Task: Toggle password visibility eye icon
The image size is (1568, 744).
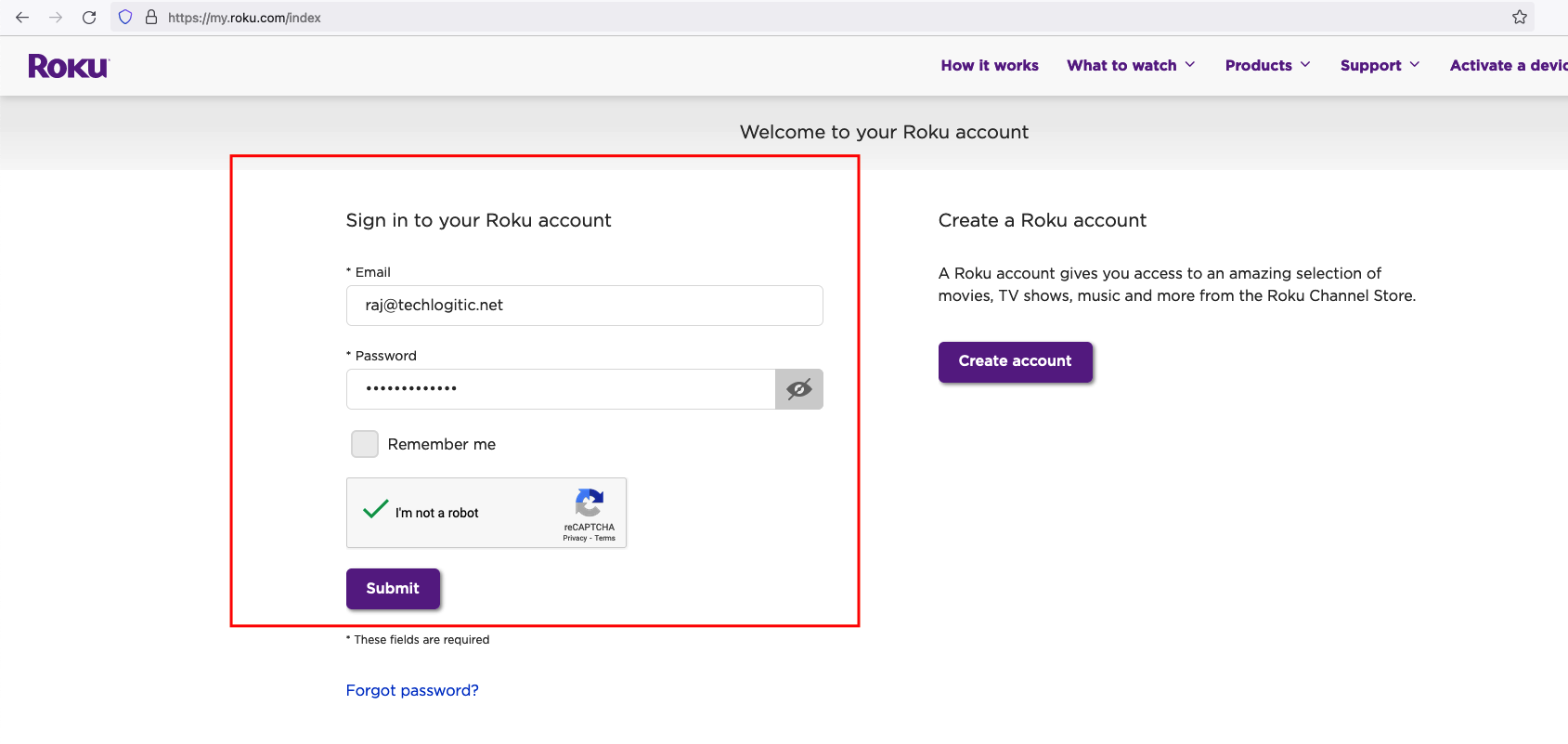Action: (x=798, y=389)
